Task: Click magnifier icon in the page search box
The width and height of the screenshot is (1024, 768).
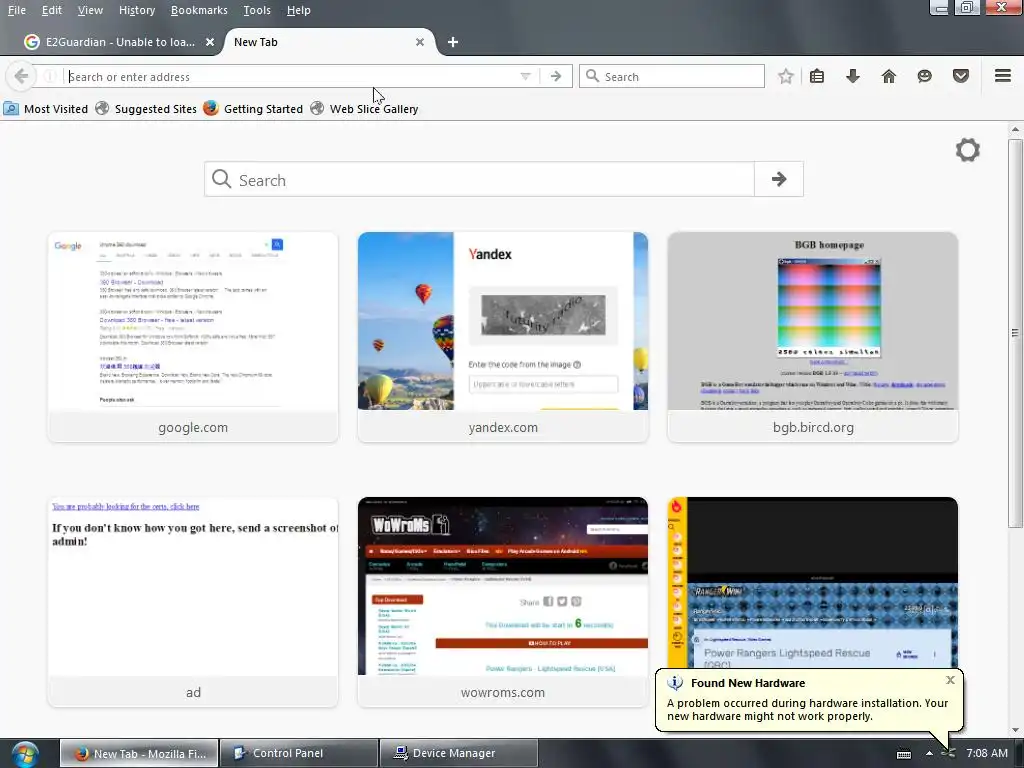Action: point(222,179)
